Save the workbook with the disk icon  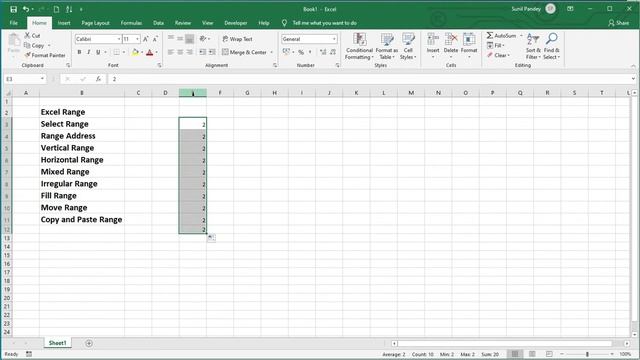(x=13, y=9)
